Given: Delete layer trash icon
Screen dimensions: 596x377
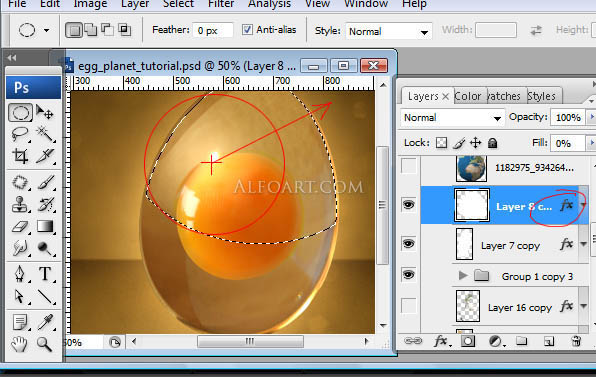Looking at the screenshot, I should [576, 341].
